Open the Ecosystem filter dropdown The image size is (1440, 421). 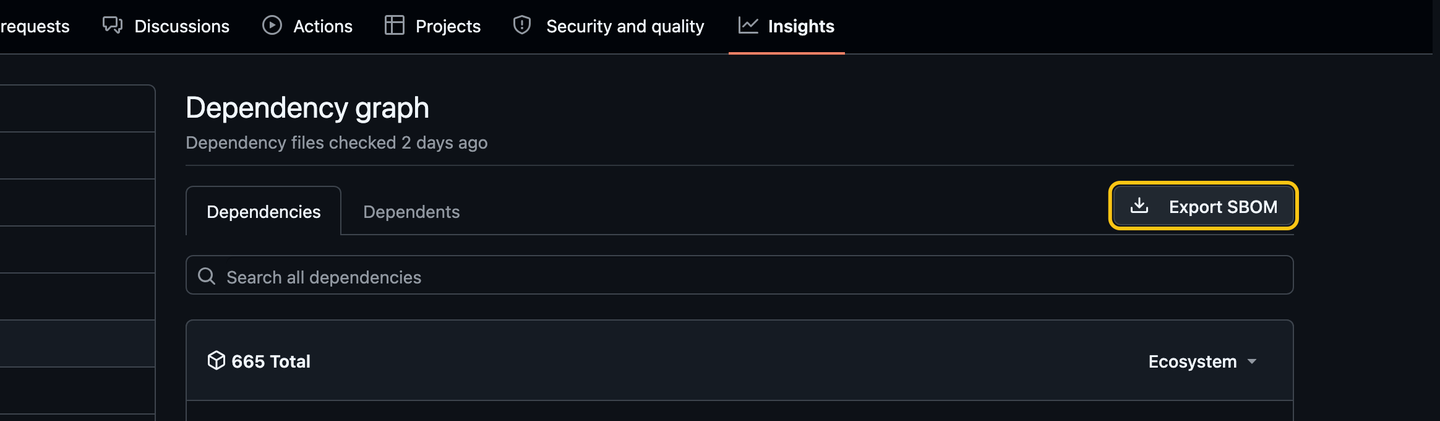1203,361
